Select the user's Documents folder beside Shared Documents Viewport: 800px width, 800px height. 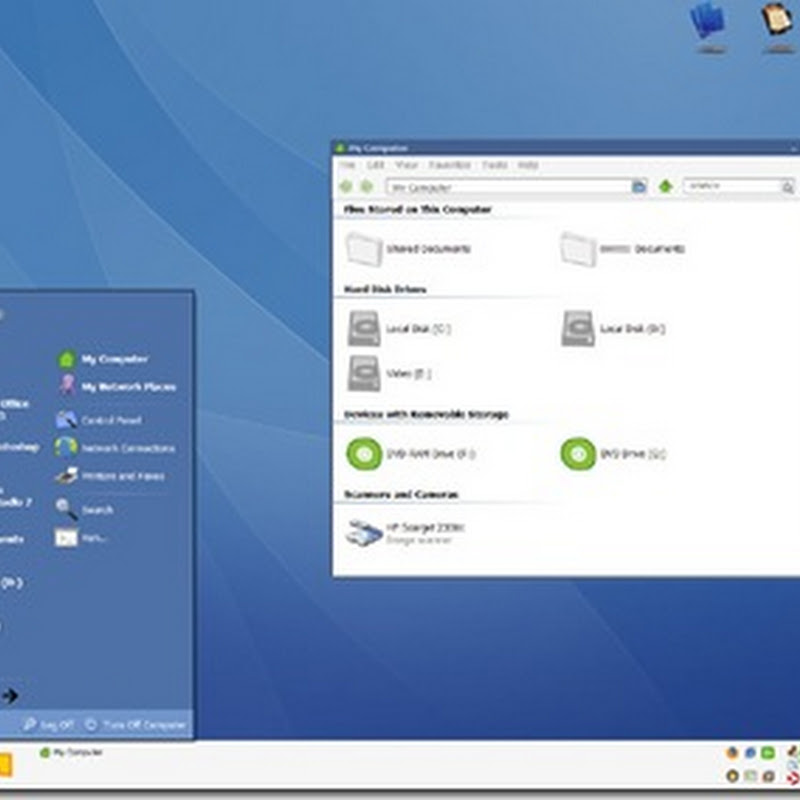pos(622,249)
